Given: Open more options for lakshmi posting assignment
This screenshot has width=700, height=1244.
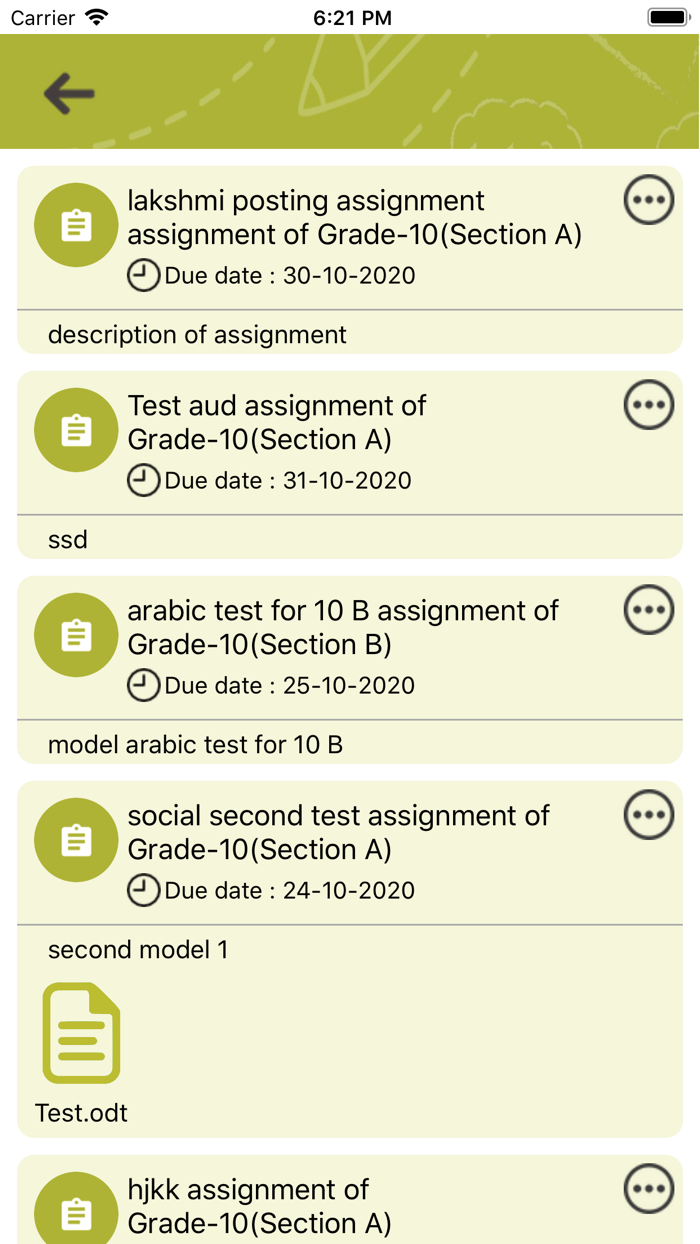Looking at the screenshot, I should (x=649, y=200).
